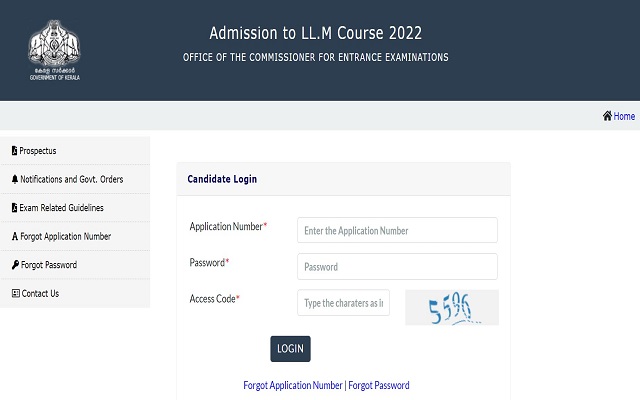The height and width of the screenshot is (400, 640).
Task: Click into the Password field
Action: [397, 267]
